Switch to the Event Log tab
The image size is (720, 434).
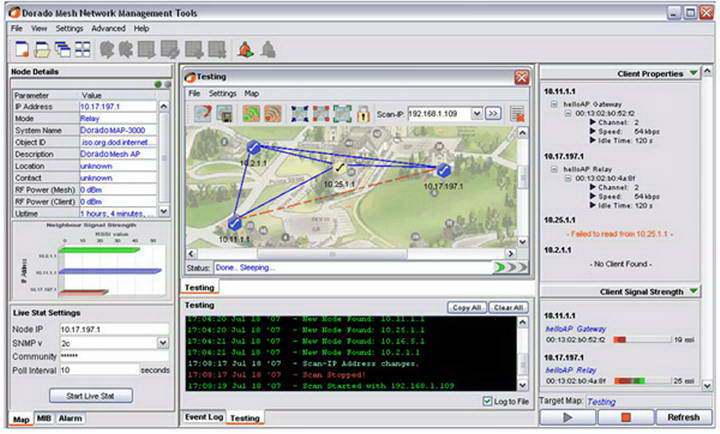204,417
